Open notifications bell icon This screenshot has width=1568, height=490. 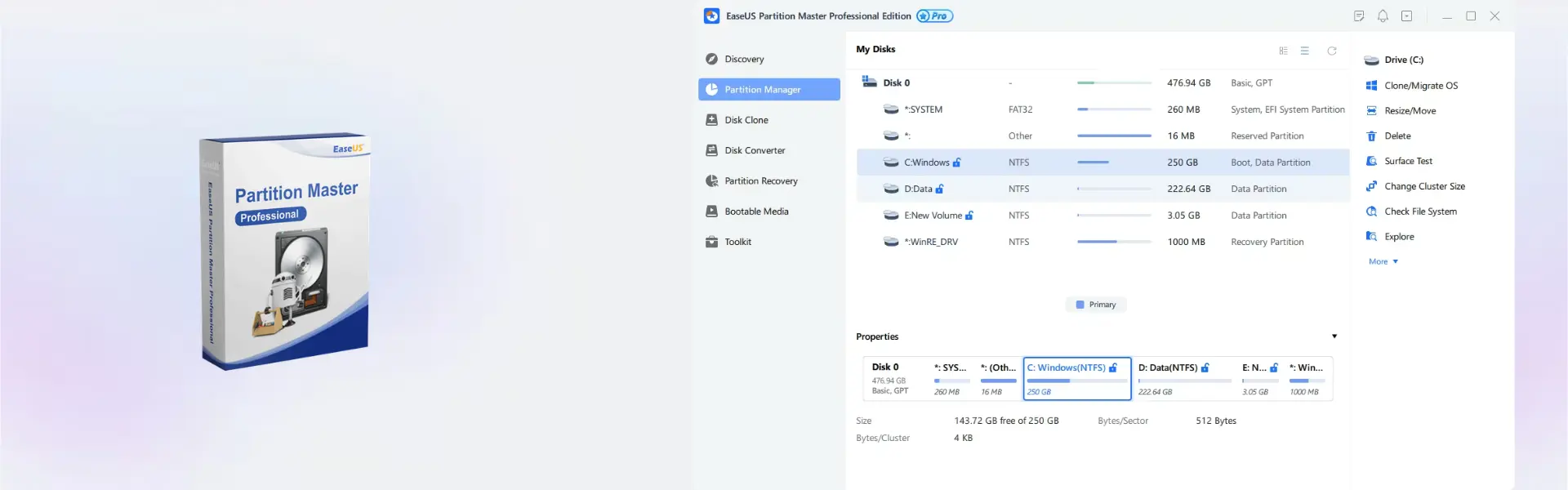coord(1383,16)
